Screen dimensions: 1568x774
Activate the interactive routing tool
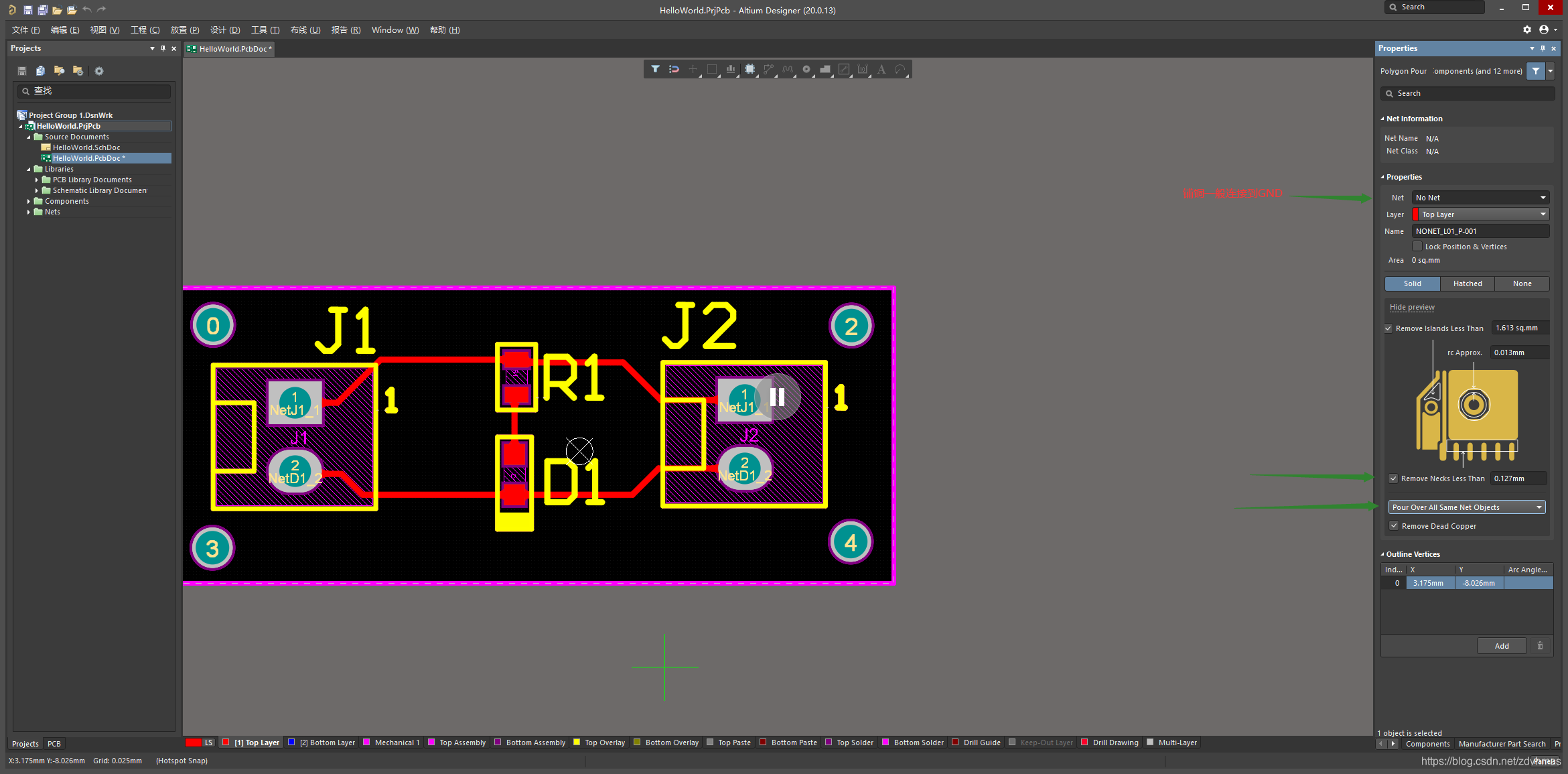pos(768,69)
